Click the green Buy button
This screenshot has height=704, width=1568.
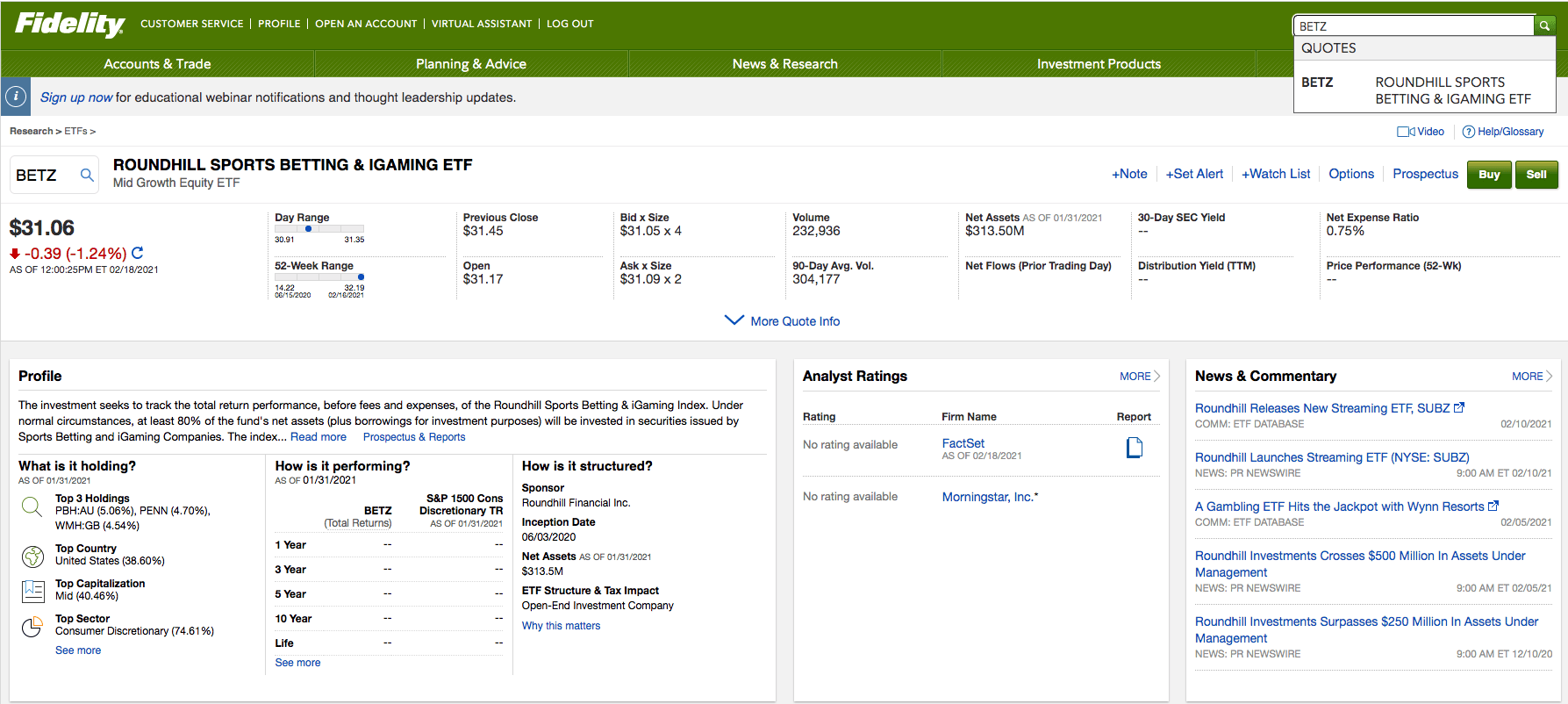coord(1489,175)
